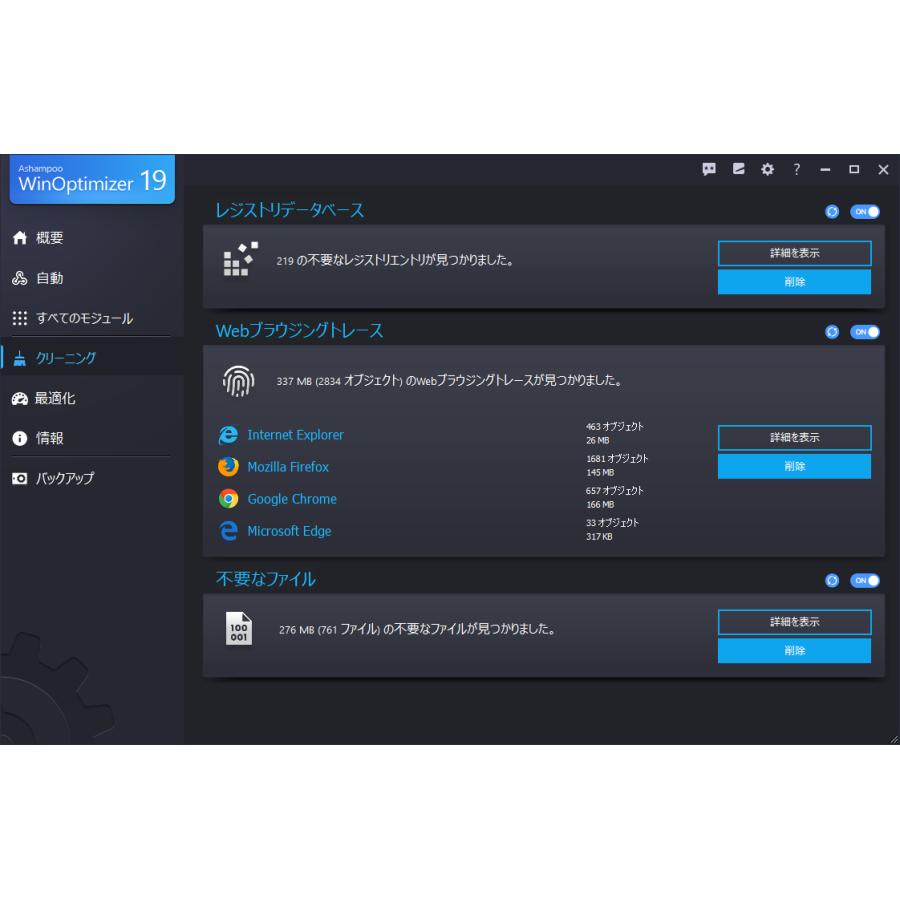Turn off the レジストリデータベース ON switch
The image size is (900, 900).
click(x=864, y=210)
